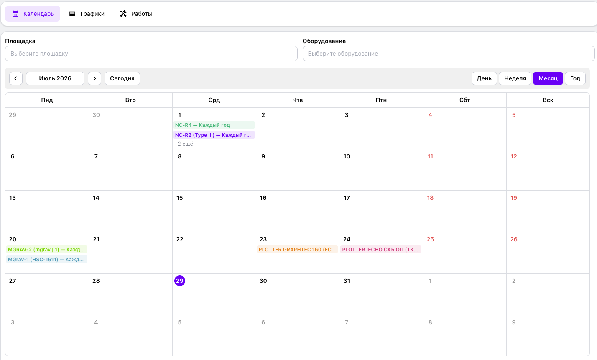597x360 pixels.
Task: Click the red Saturday date 11
Action: click(430, 156)
